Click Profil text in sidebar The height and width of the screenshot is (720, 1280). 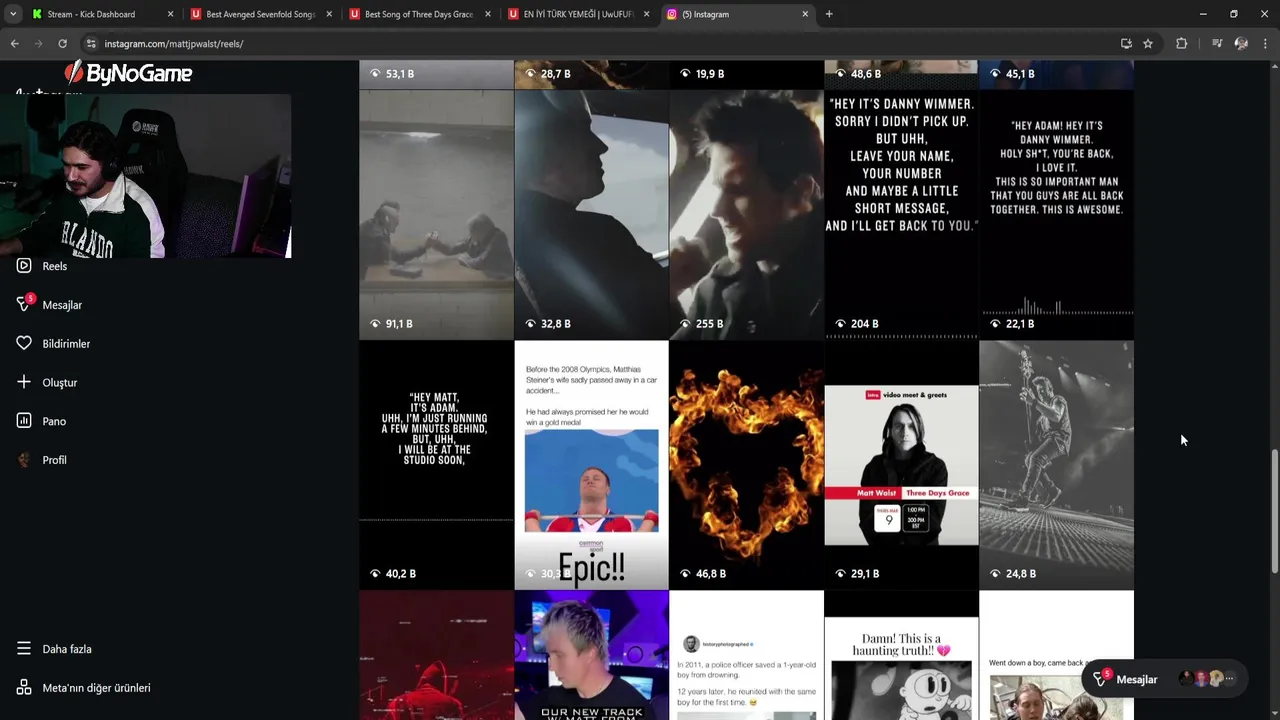coord(55,460)
